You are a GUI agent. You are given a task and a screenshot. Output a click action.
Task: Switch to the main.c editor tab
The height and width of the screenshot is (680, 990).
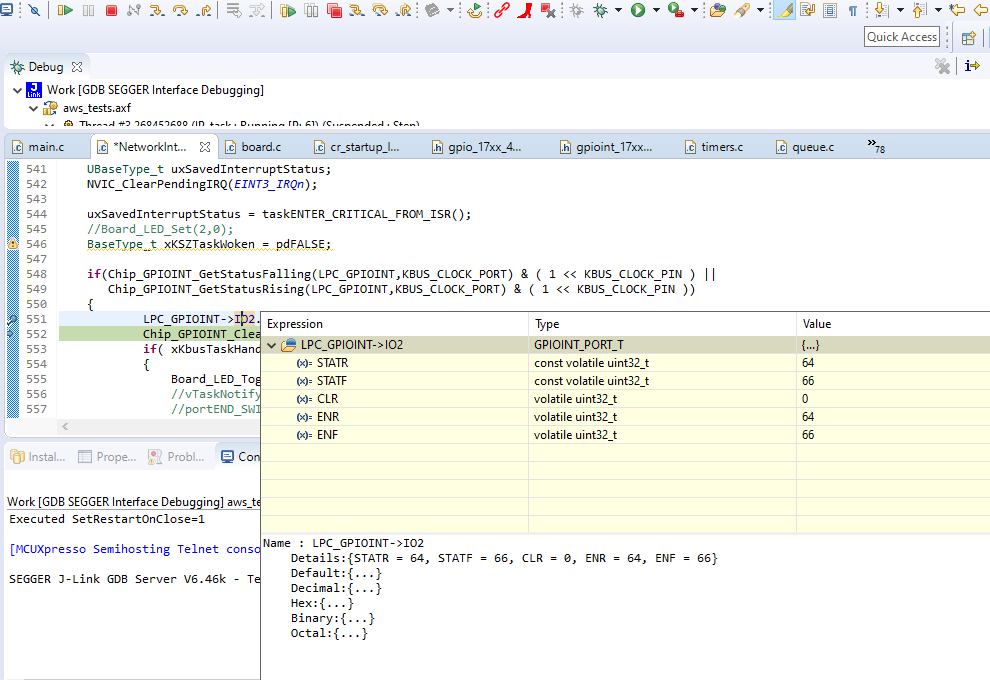(45, 147)
